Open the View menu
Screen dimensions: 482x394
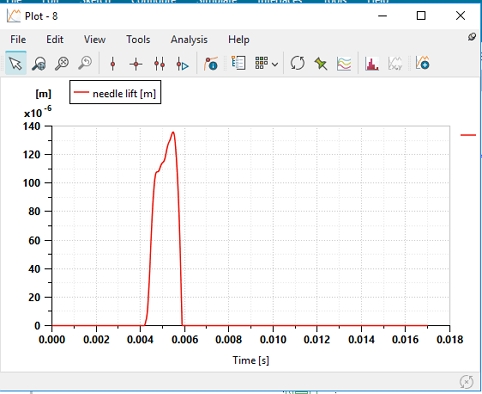tap(95, 39)
